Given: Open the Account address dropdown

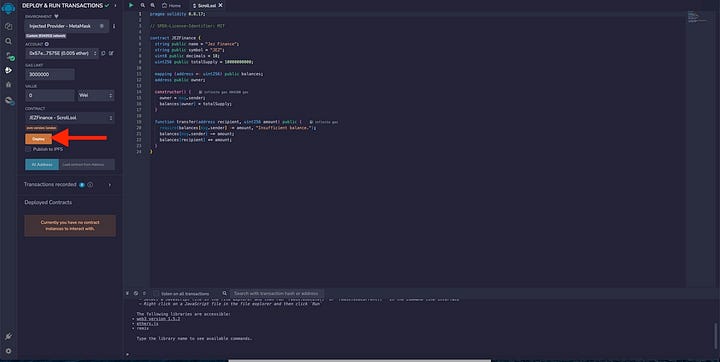Looking at the screenshot, I should (62, 53).
